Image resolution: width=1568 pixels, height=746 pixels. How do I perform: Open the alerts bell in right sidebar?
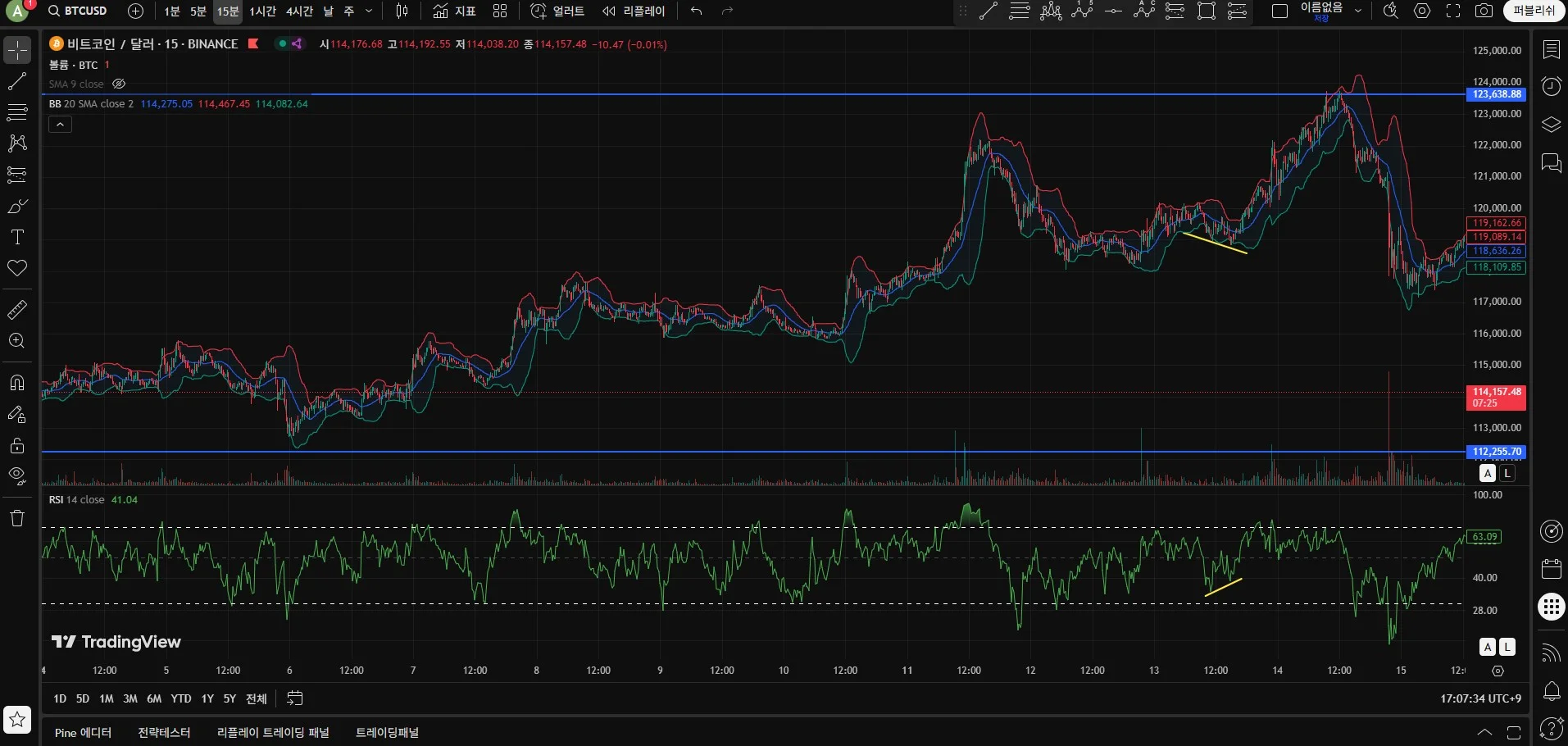[x=1552, y=691]
